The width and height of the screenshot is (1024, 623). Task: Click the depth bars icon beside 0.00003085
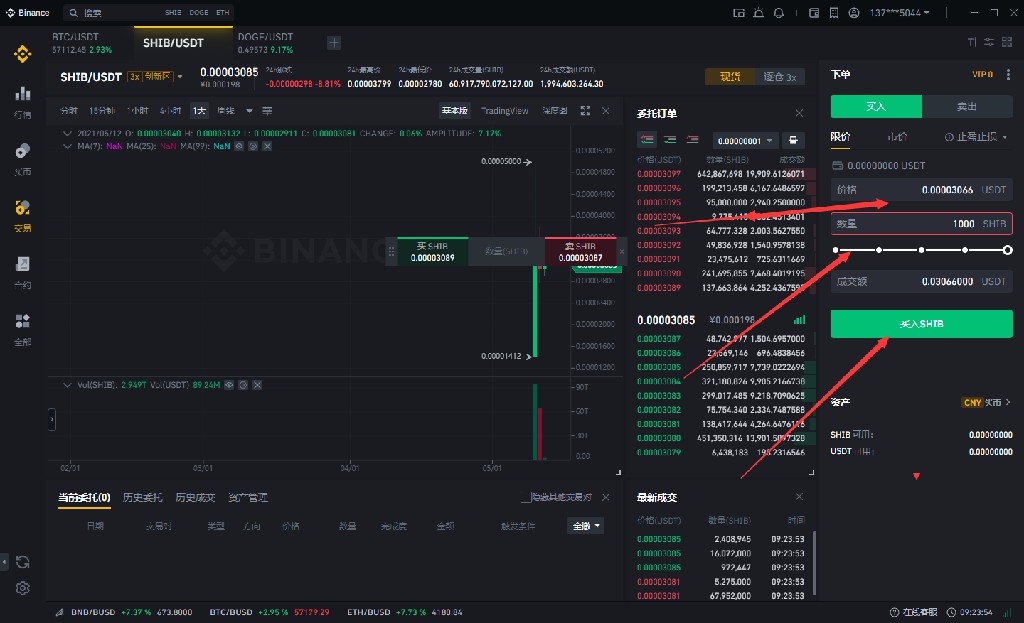799,319
